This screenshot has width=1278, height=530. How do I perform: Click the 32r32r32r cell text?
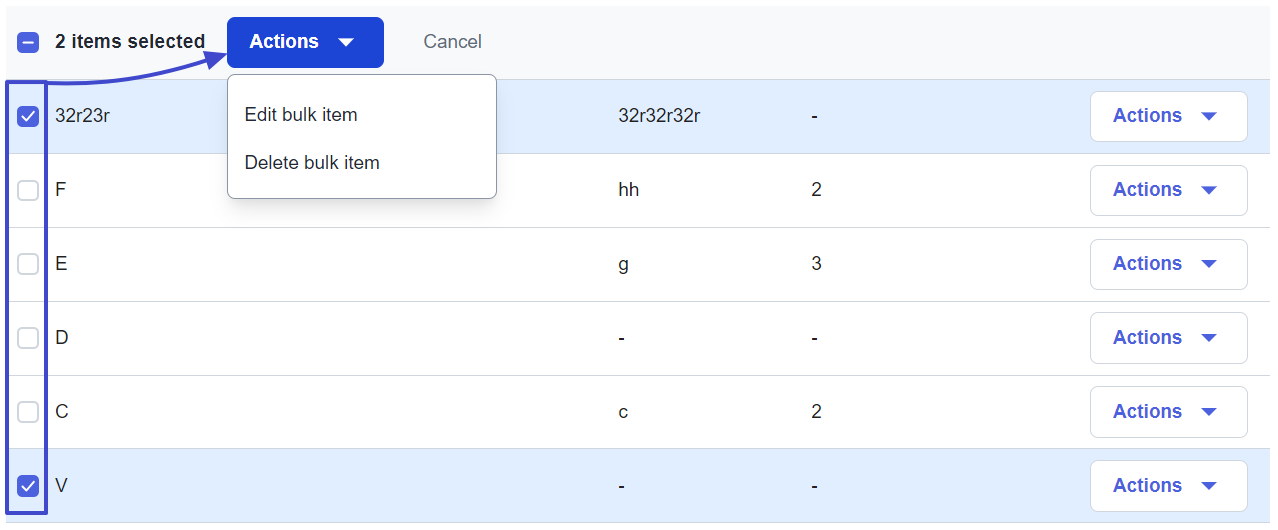click(x=659, y=116)
